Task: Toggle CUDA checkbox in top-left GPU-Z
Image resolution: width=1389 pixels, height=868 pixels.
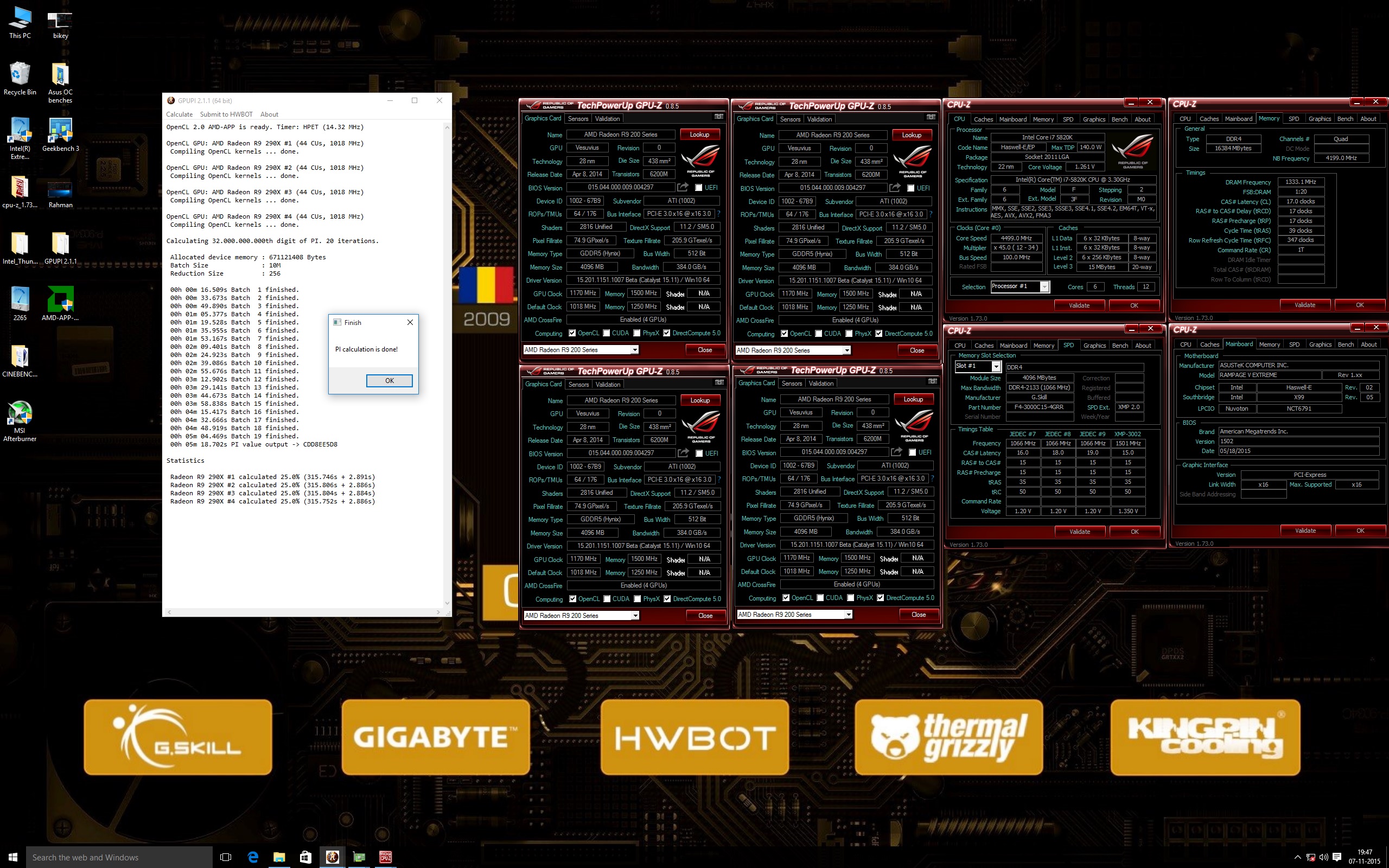Action: pos(606,333)
